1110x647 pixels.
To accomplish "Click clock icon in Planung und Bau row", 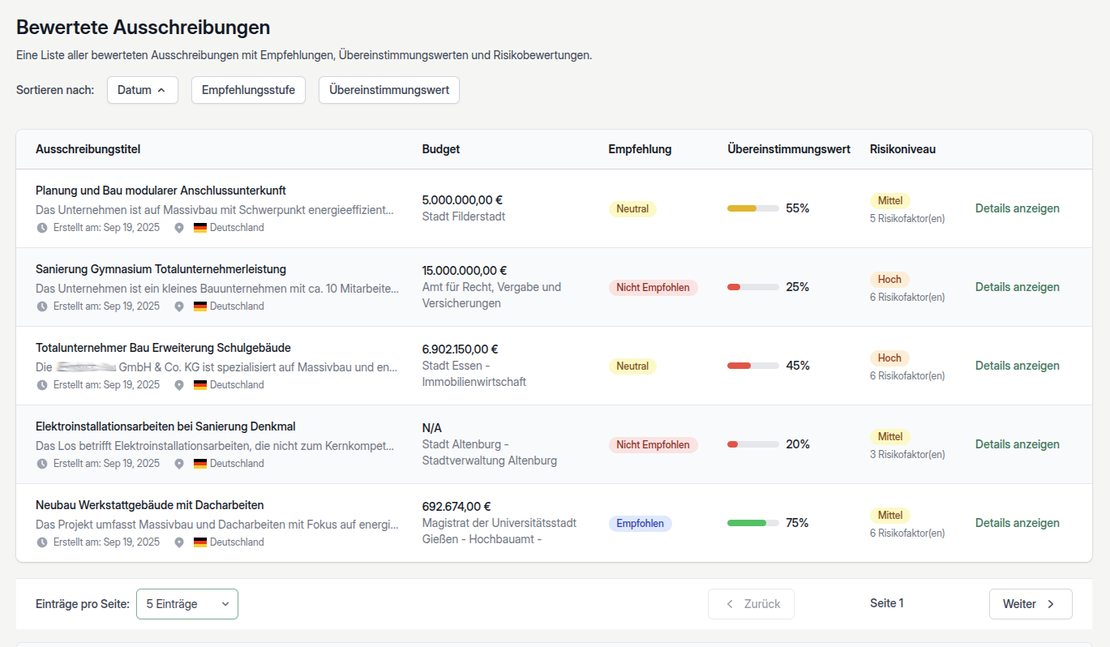I will pos(42,228).
